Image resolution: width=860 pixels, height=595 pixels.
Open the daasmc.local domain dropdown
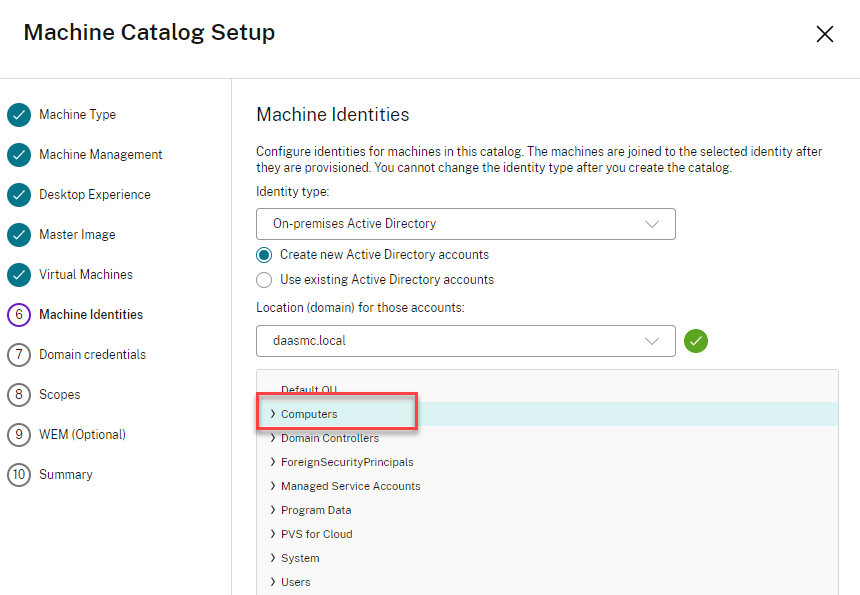click(465, 341)
